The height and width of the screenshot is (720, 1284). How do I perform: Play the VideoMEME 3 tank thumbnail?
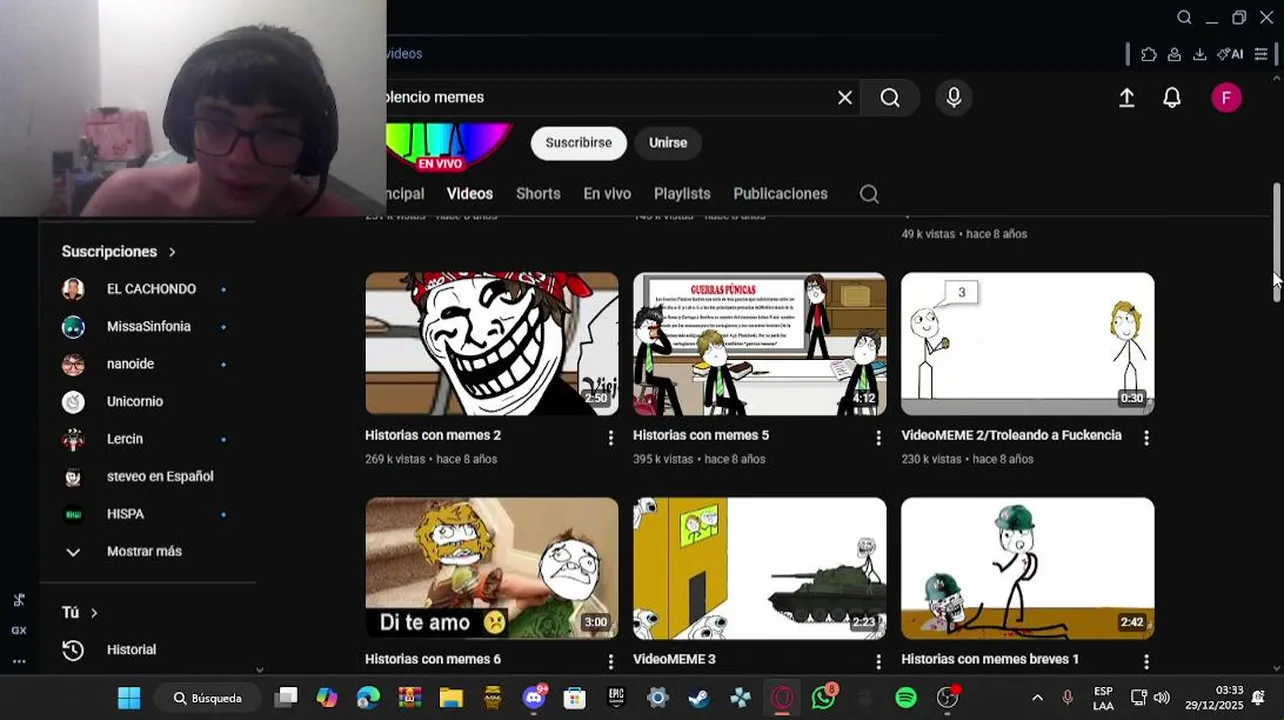point(760,568)
